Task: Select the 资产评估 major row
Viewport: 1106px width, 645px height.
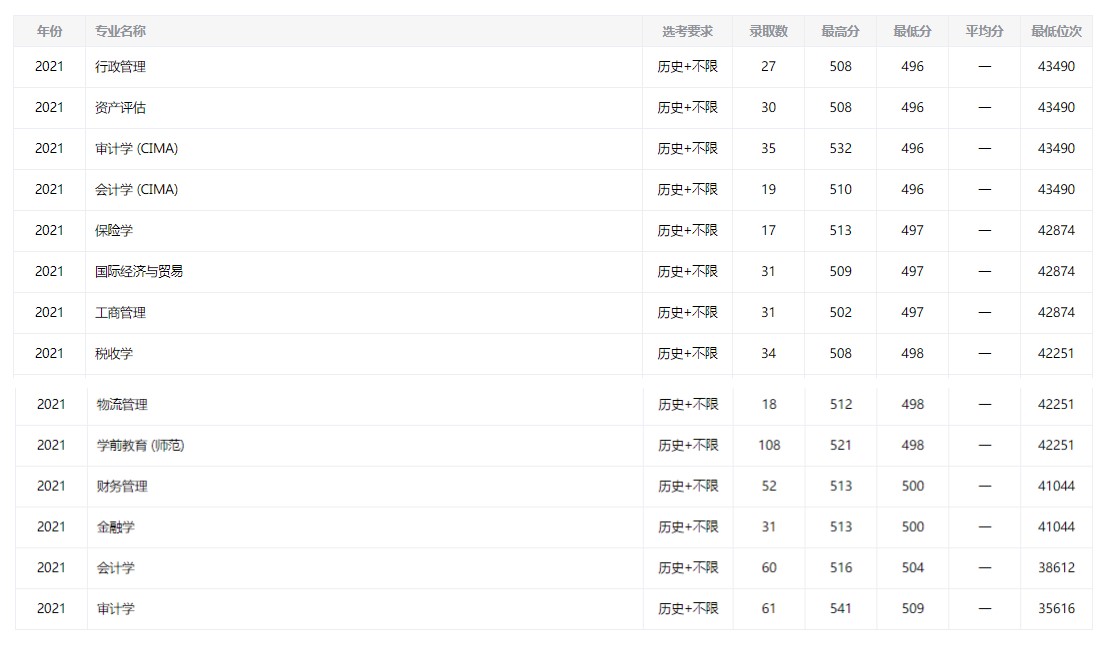Action: (x=120, y=108)
